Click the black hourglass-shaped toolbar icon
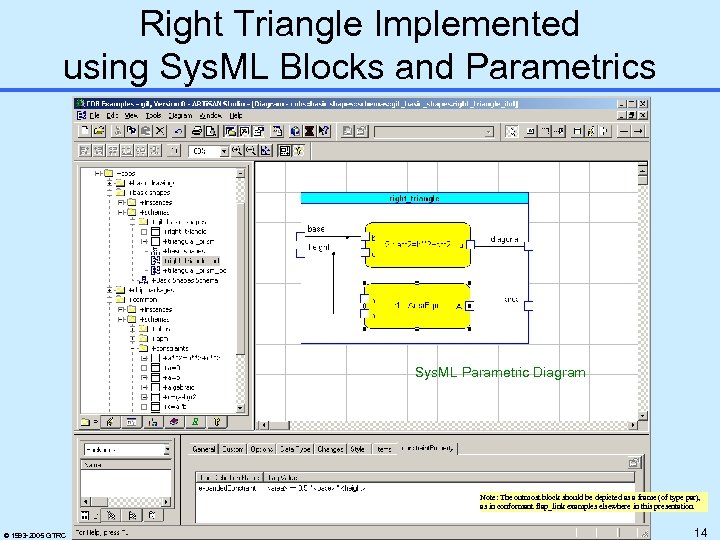720x540 pixels. pos(309,131)
